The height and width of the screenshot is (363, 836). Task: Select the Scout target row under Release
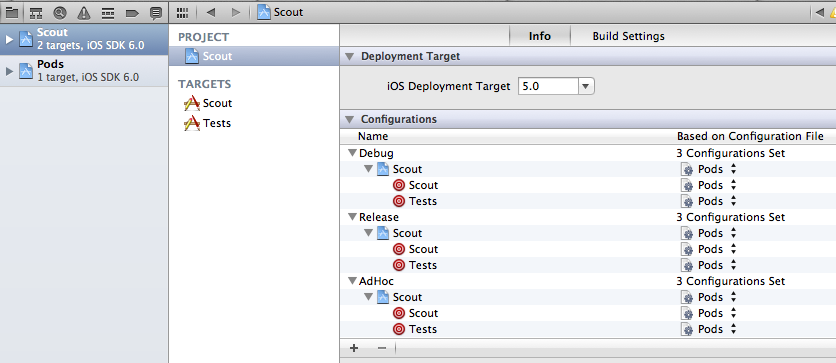pyautogui.click(x=588, y=249)
